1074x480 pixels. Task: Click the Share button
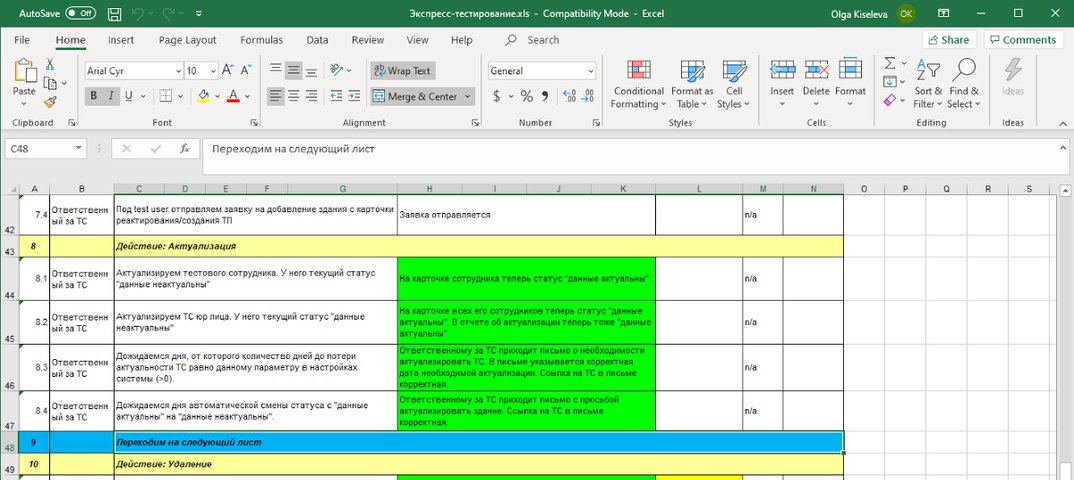(949, 40)
